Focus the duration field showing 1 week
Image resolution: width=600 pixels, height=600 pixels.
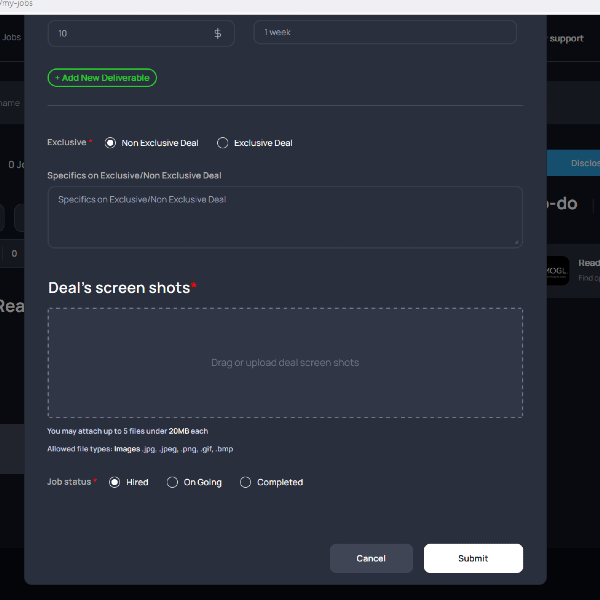tap(385, 33)
